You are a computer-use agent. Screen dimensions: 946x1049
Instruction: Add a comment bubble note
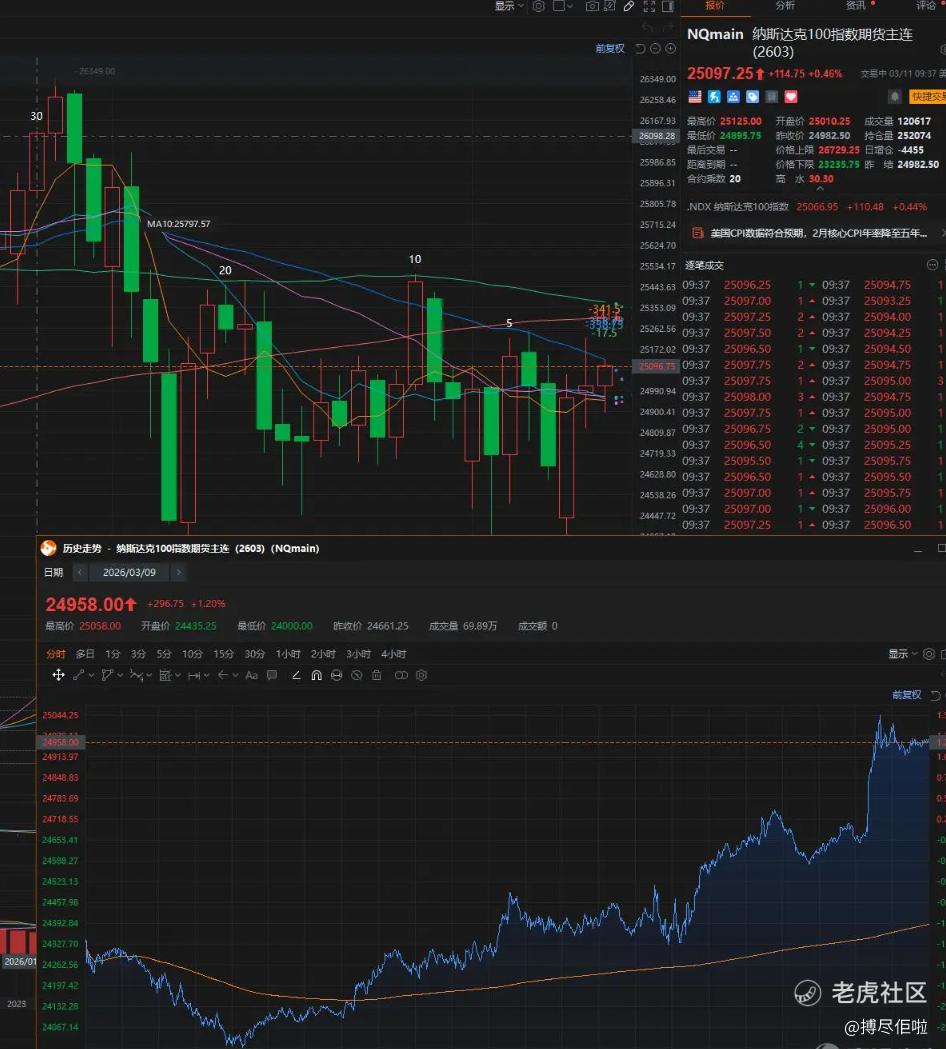click(x=272, y=675)
